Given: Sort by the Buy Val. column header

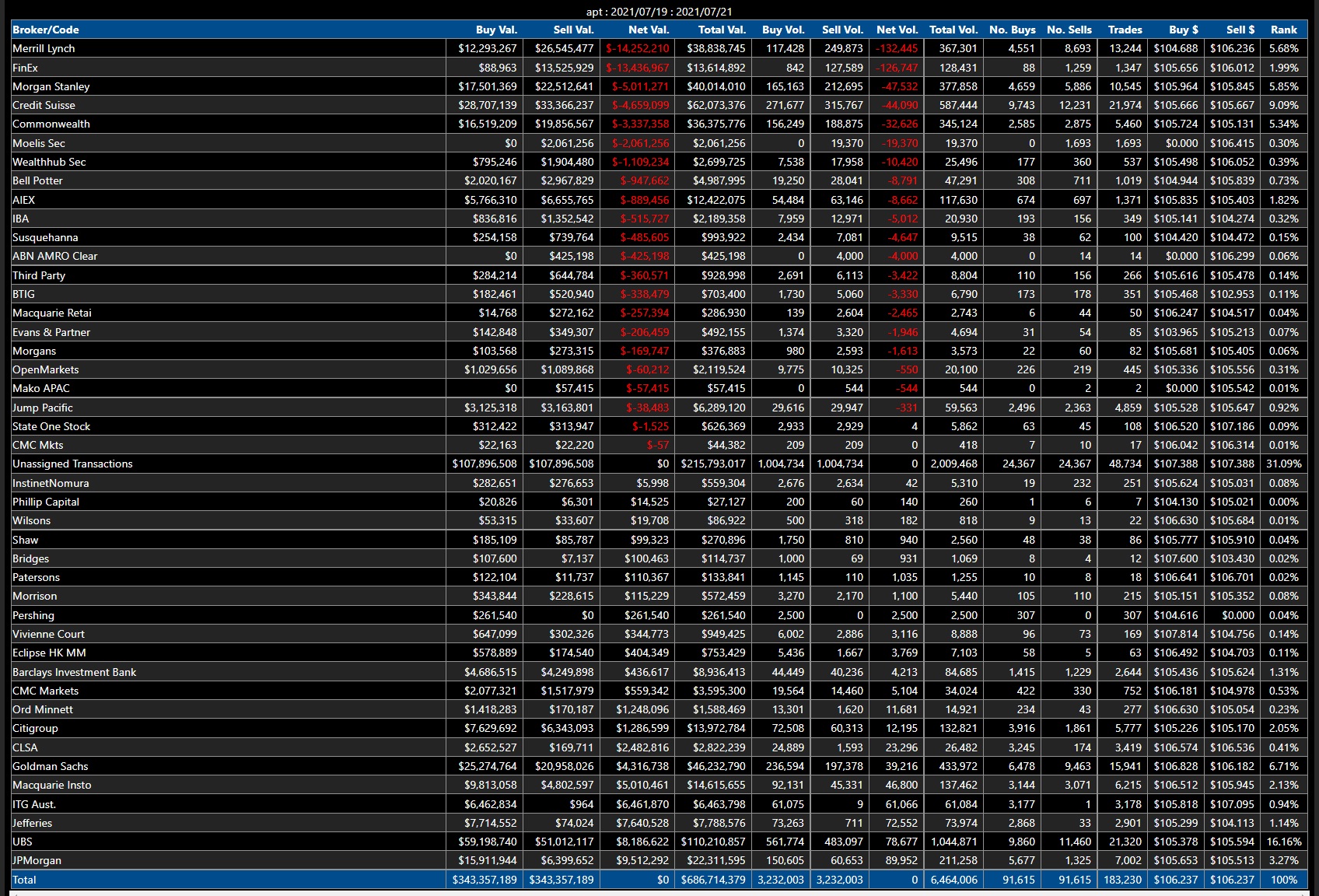Looking at the screenshot, I should point(496,30).
